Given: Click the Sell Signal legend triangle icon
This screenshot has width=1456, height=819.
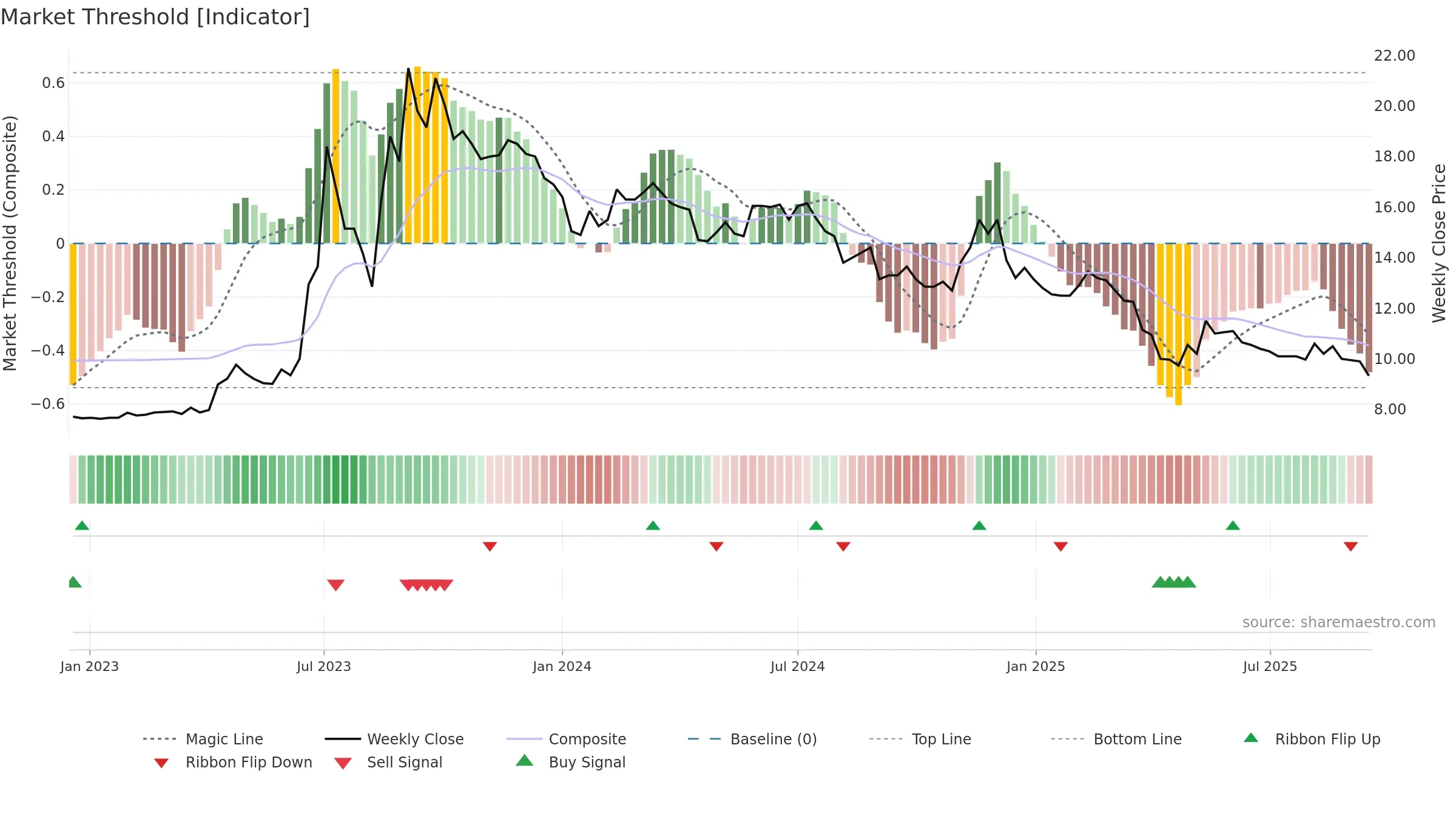Looking at the screenshot, I should tap(343, 763).
